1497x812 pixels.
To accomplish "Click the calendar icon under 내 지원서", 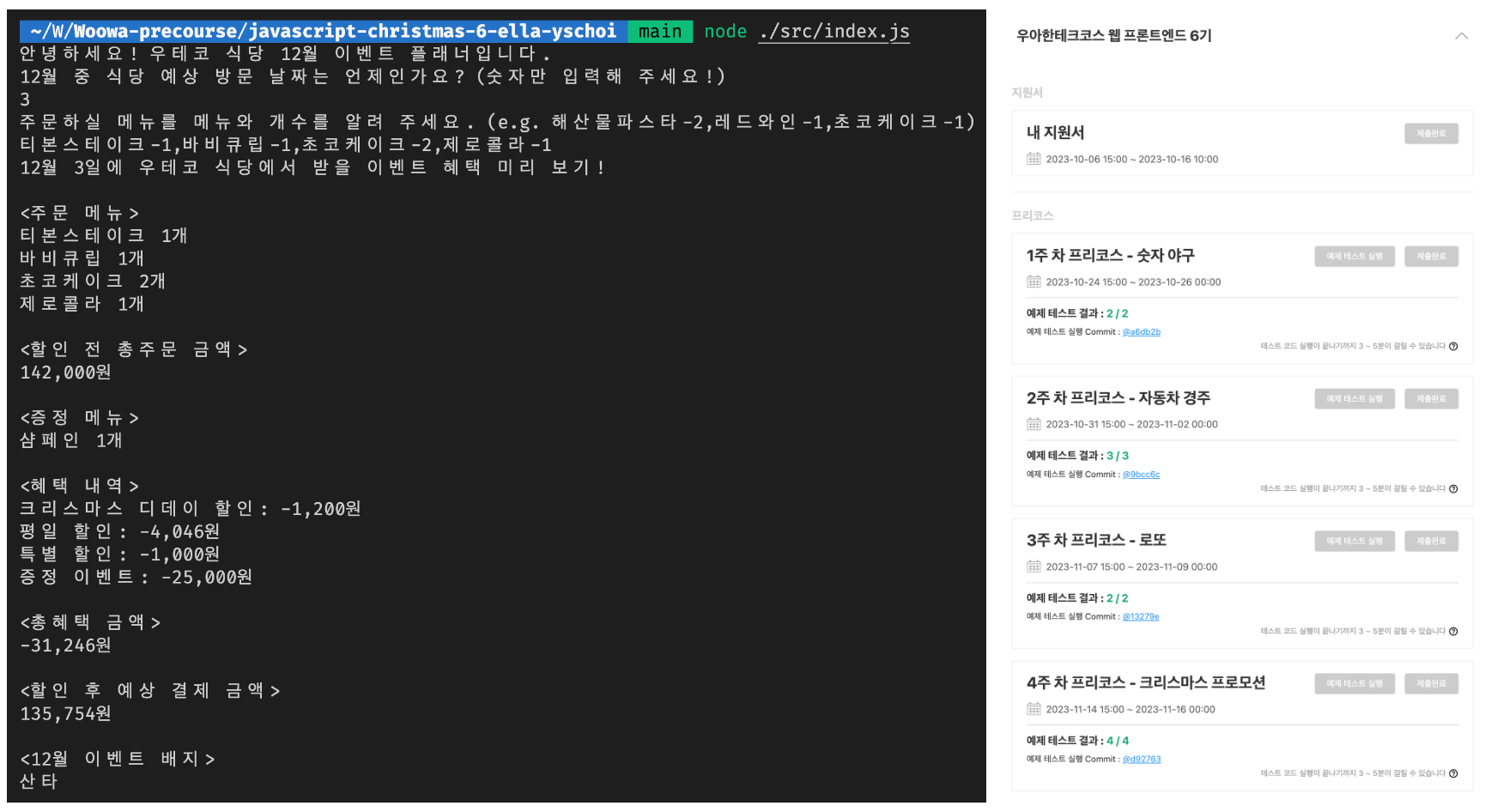I will click(x=1033, y=159).
